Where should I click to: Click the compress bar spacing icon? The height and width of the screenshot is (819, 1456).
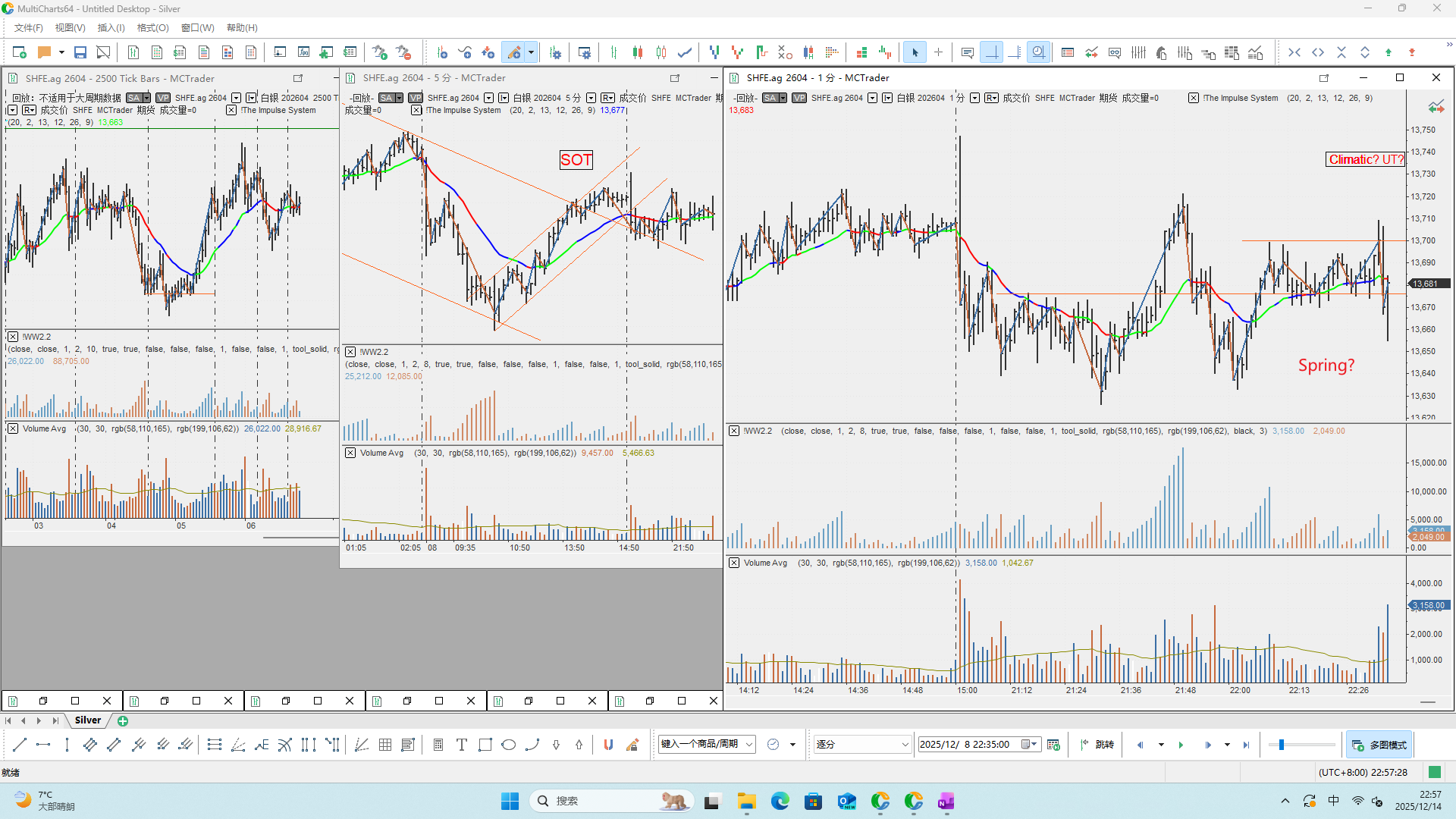tap(1294, 52)
